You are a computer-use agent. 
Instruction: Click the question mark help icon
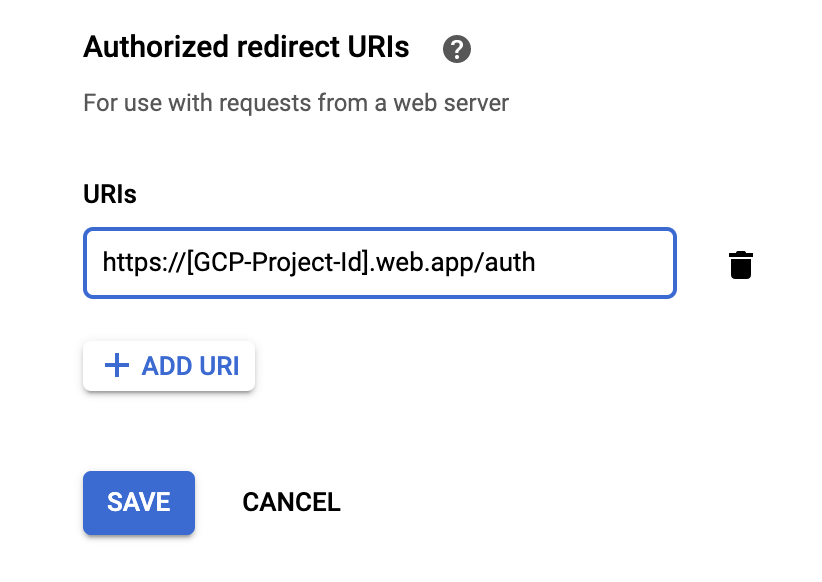(x=458, y=49)
